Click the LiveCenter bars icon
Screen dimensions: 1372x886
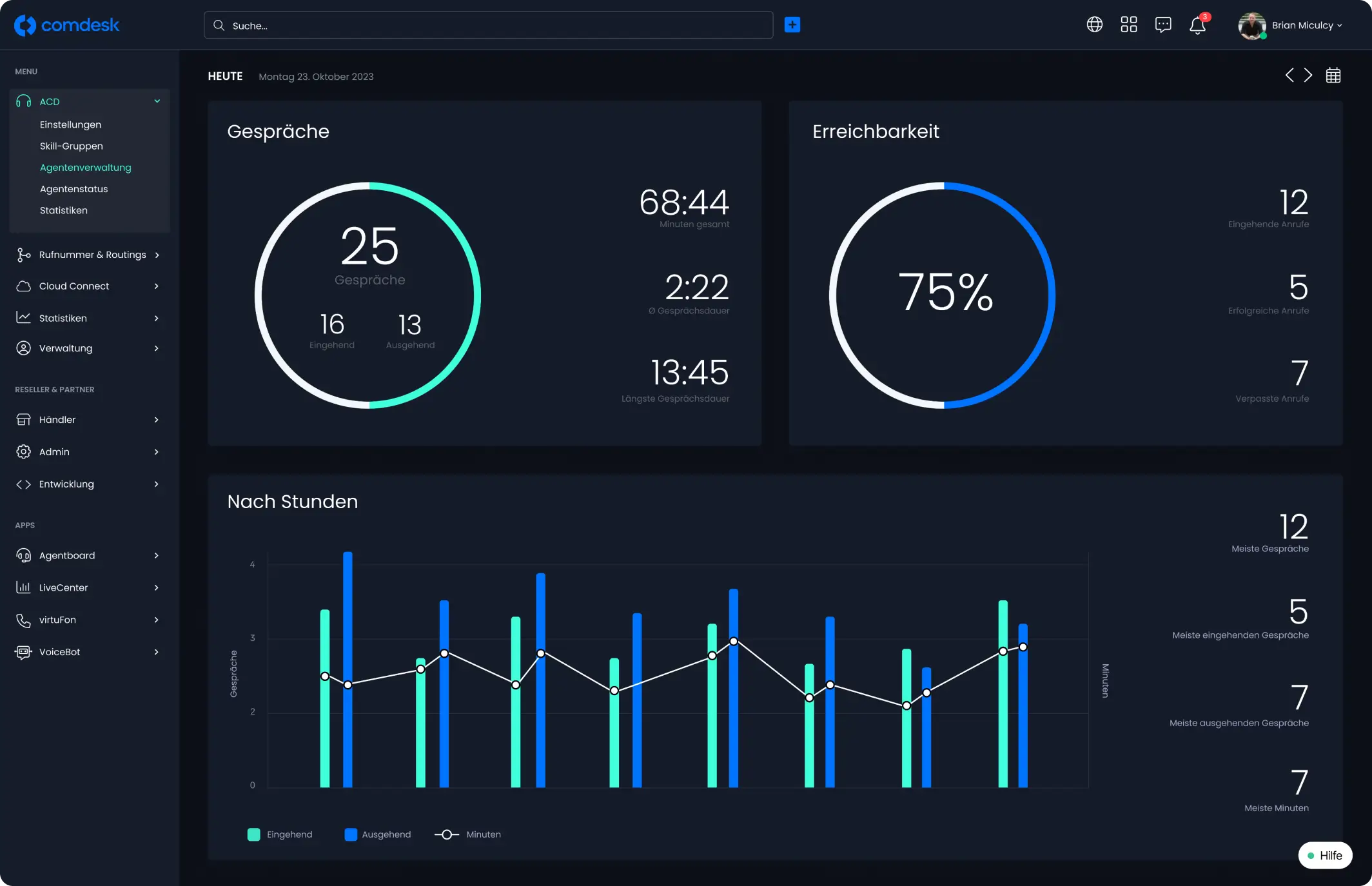(24, 587)
